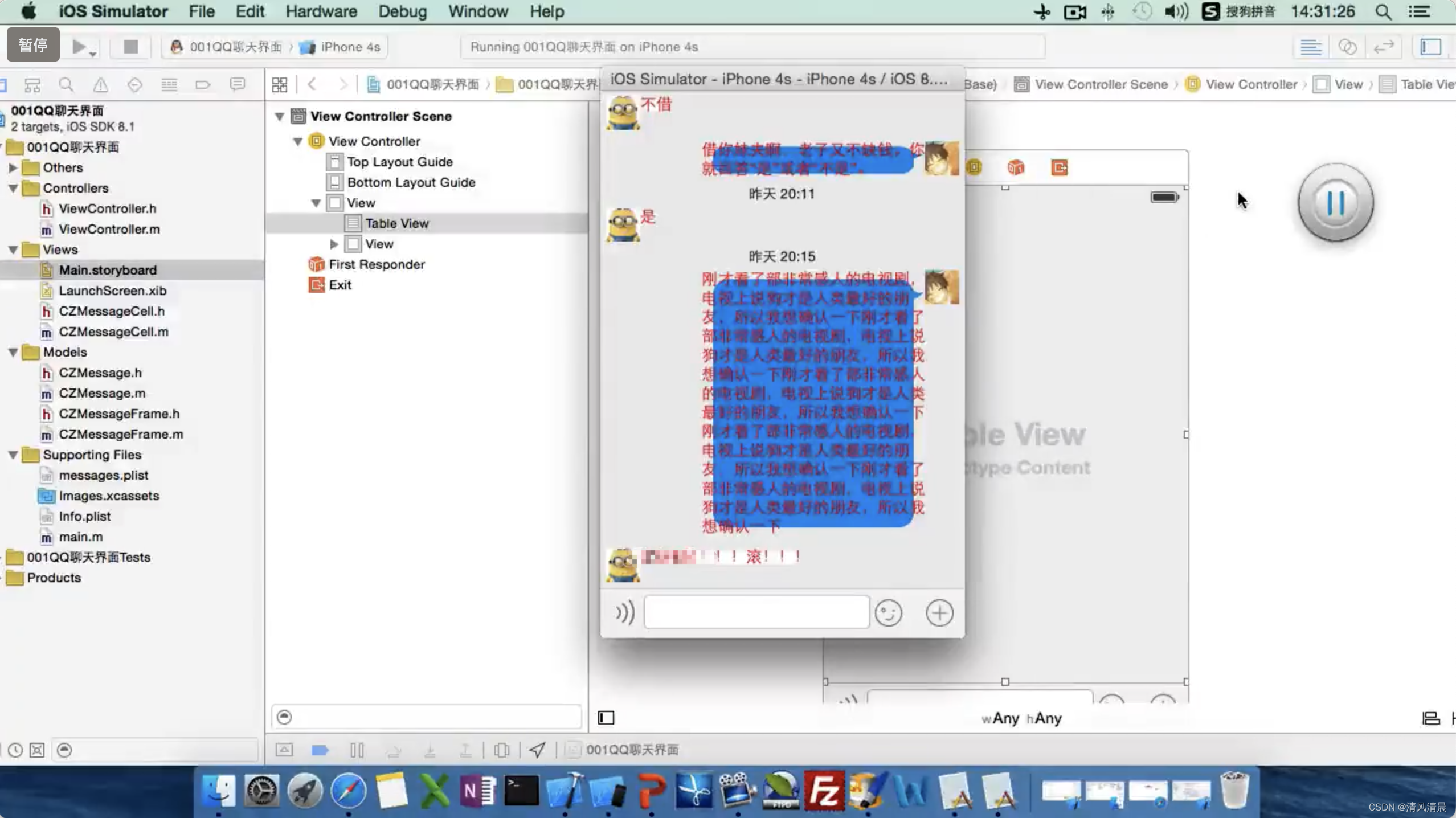Open LaunchScreen.xib file
This screenshot has width=1456, height=818.
[113, 291]
